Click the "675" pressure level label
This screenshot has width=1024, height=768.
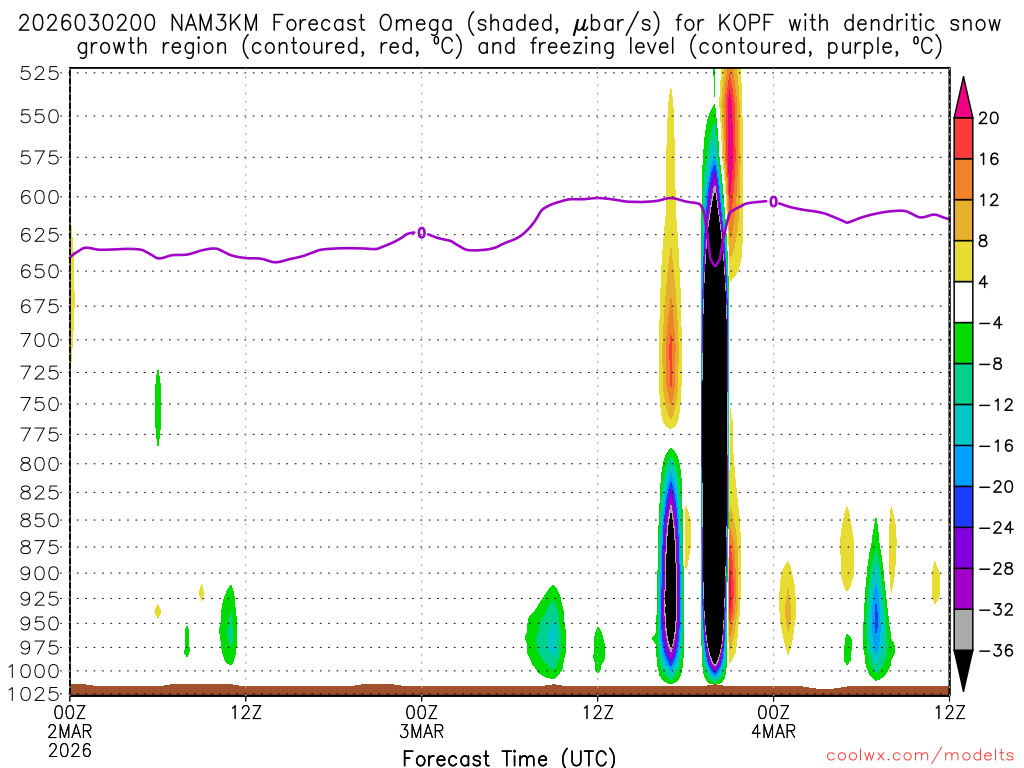click(40, 306)
